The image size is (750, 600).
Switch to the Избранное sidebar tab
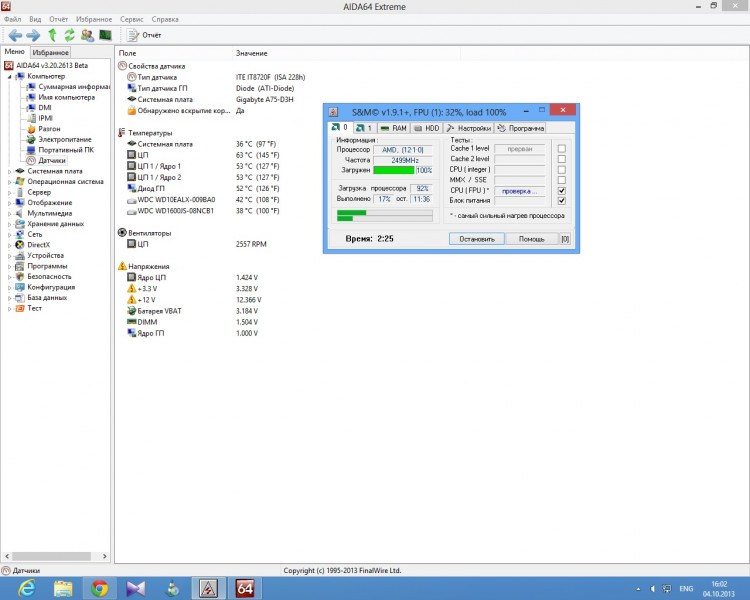(51, 52)
